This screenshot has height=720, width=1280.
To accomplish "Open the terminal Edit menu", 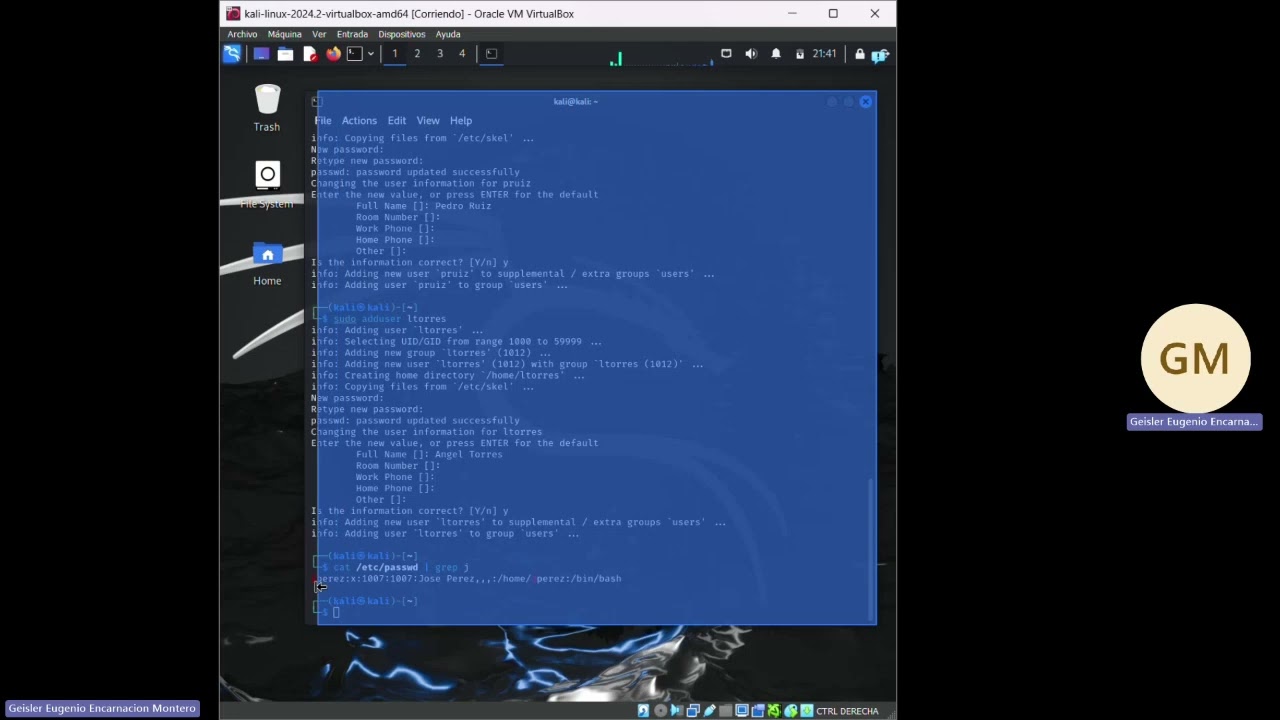I will tap(397, 121).
